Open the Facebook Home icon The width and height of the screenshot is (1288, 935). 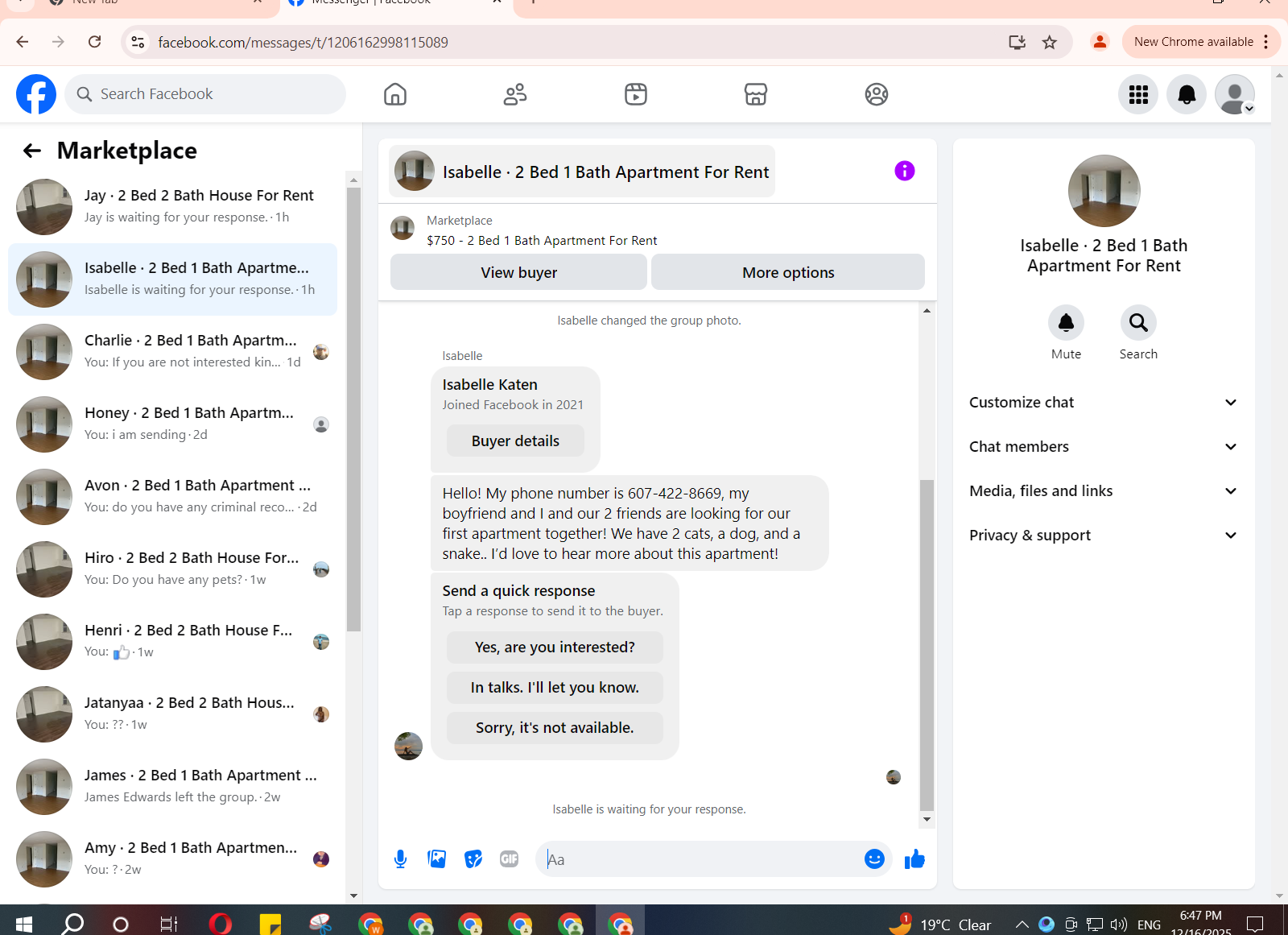coord(395,94)
